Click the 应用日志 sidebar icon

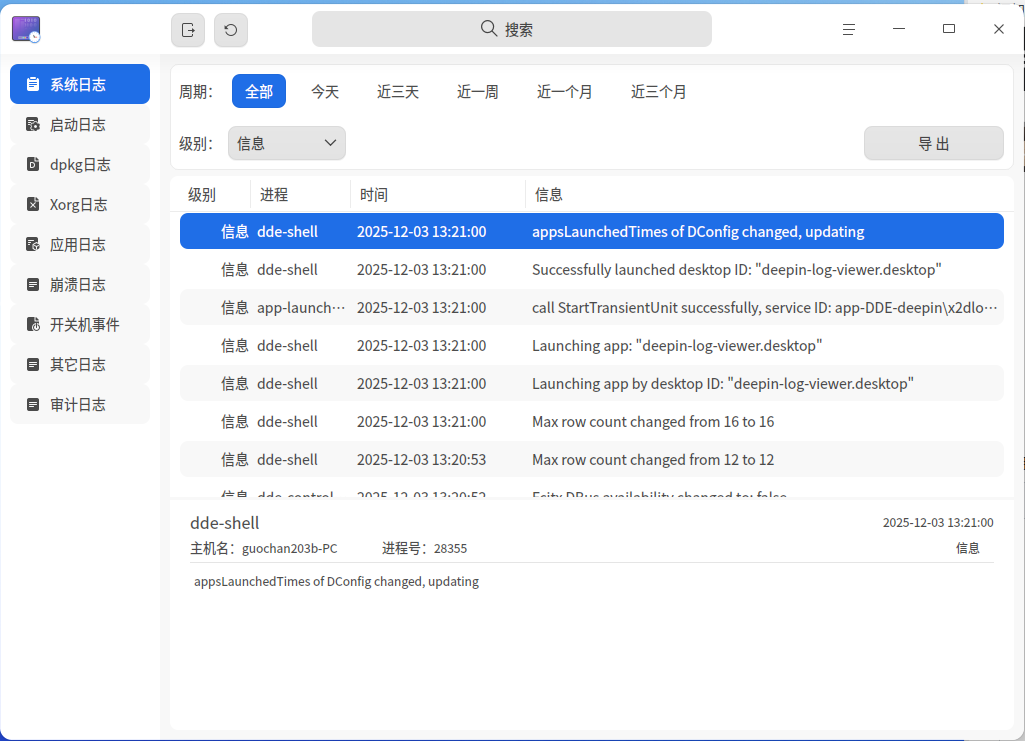33,244
